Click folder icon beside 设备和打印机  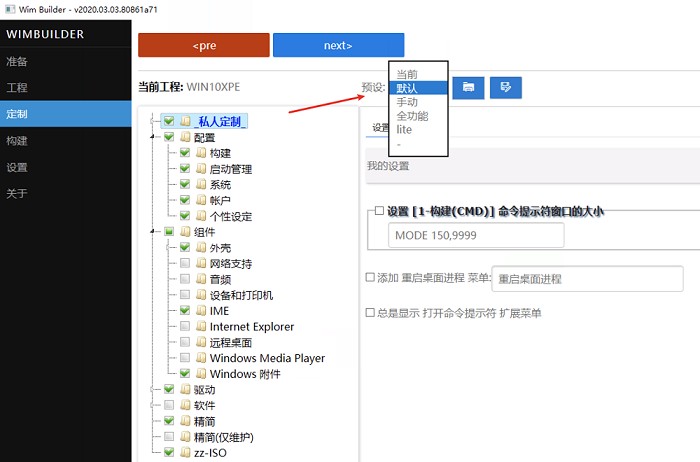pos(201,295)
